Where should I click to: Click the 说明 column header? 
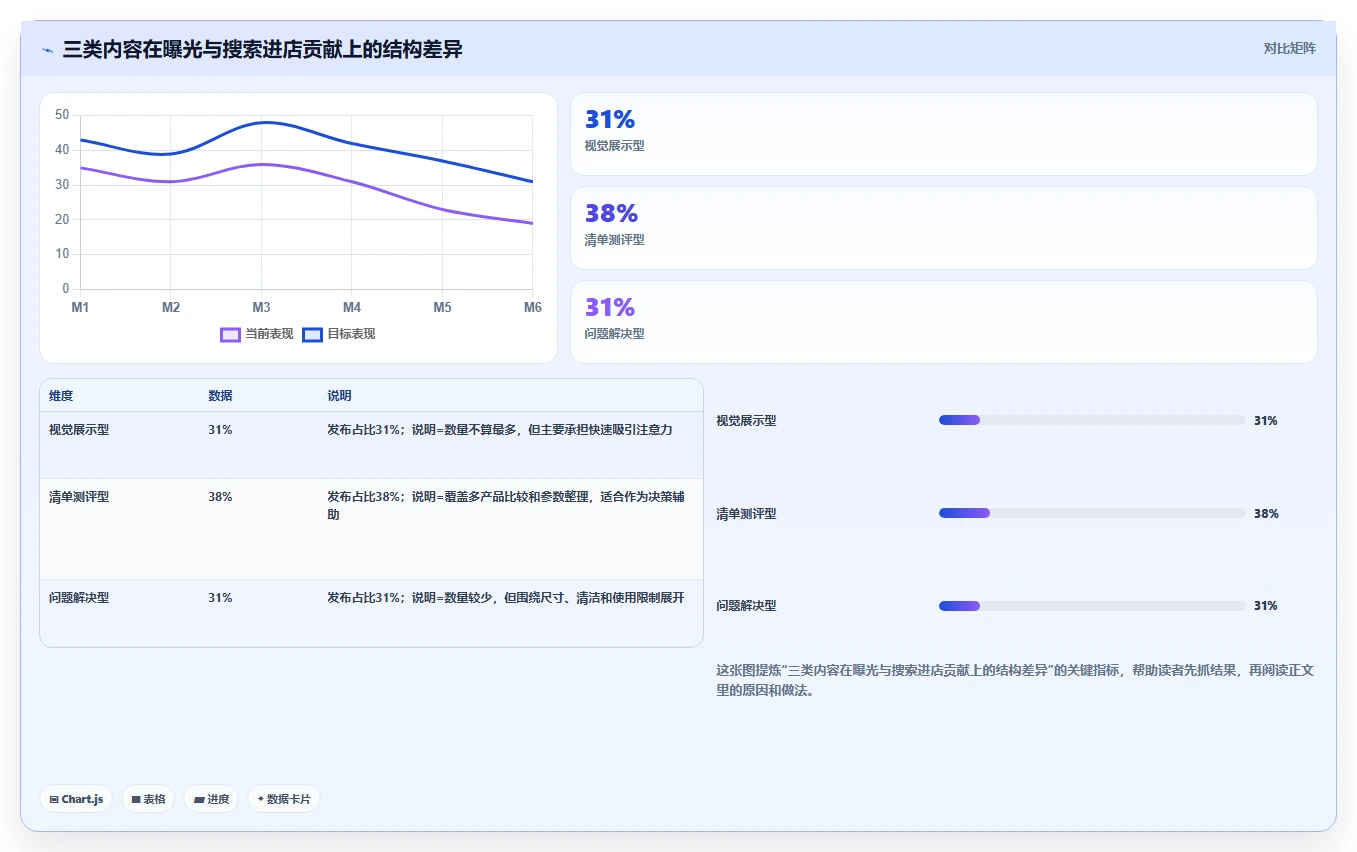(339, 396)
